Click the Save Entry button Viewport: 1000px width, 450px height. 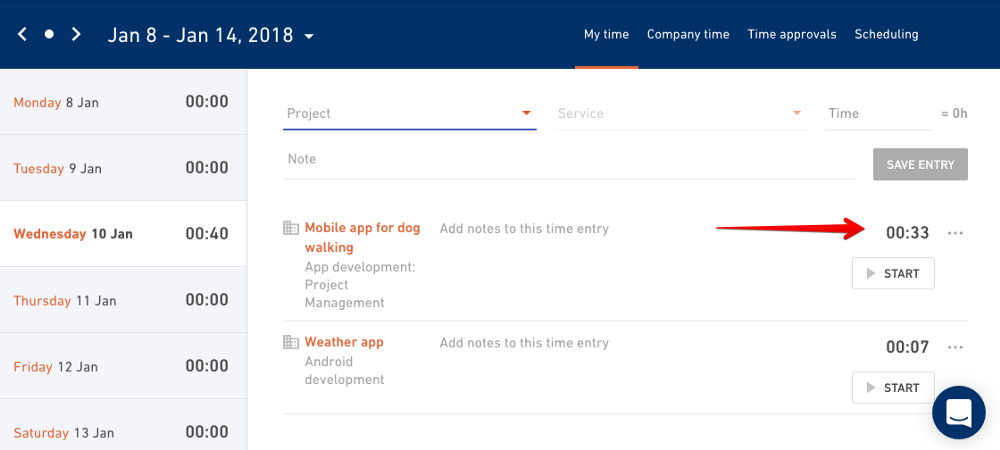point(920,164)
